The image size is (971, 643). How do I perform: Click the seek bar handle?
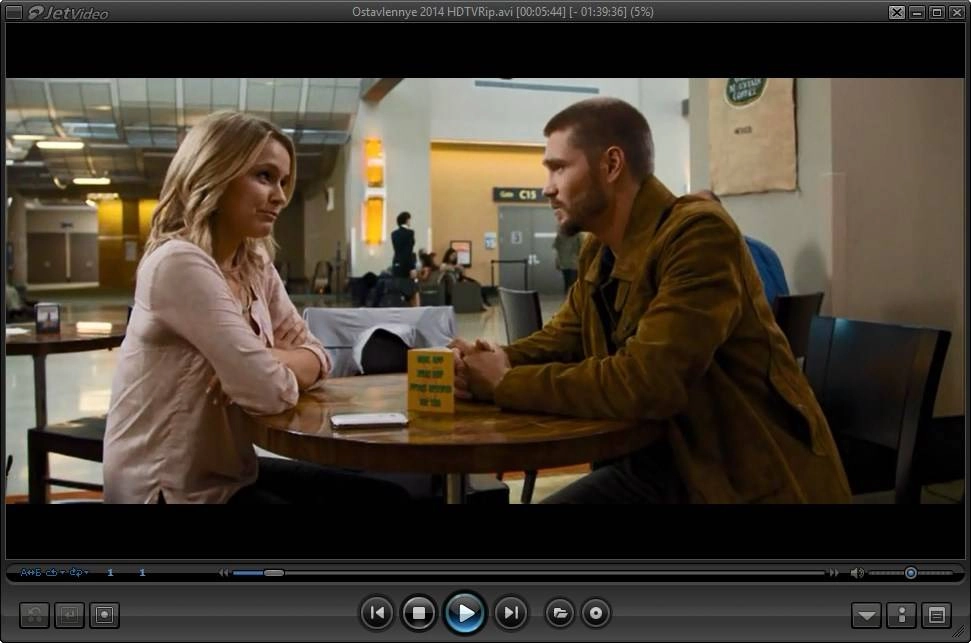tap(274, 573)
